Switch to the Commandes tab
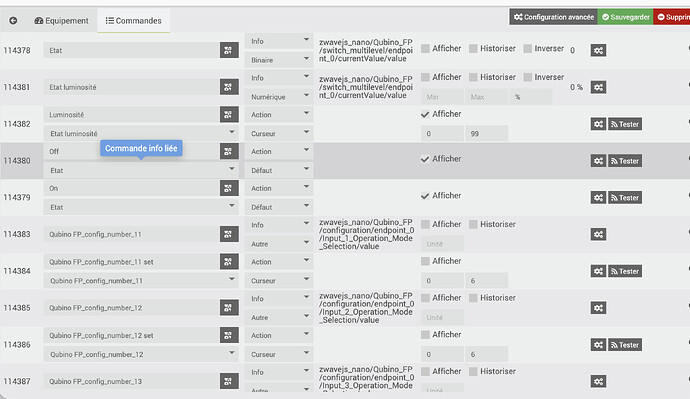This screenshot has width=690, height=399. (133, 21)
